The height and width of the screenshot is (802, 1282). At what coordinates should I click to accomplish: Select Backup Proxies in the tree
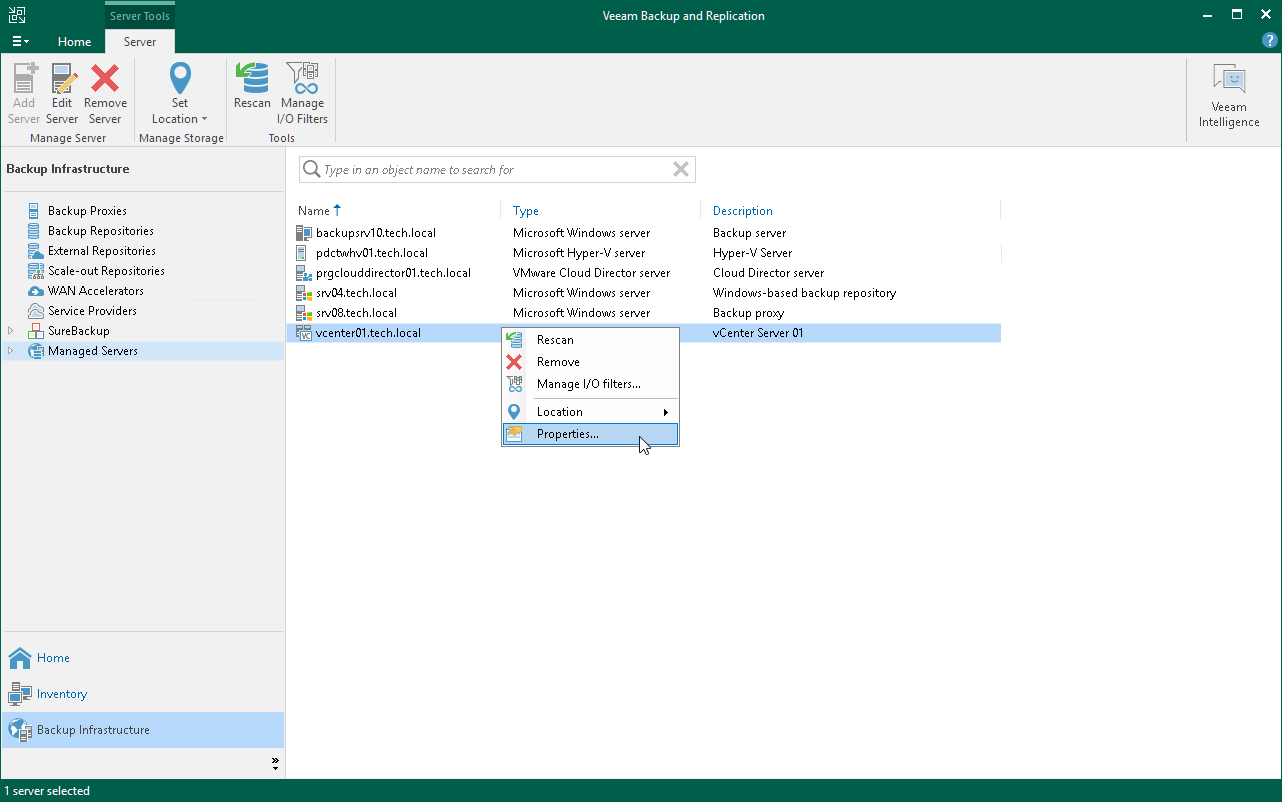[87, 211]
